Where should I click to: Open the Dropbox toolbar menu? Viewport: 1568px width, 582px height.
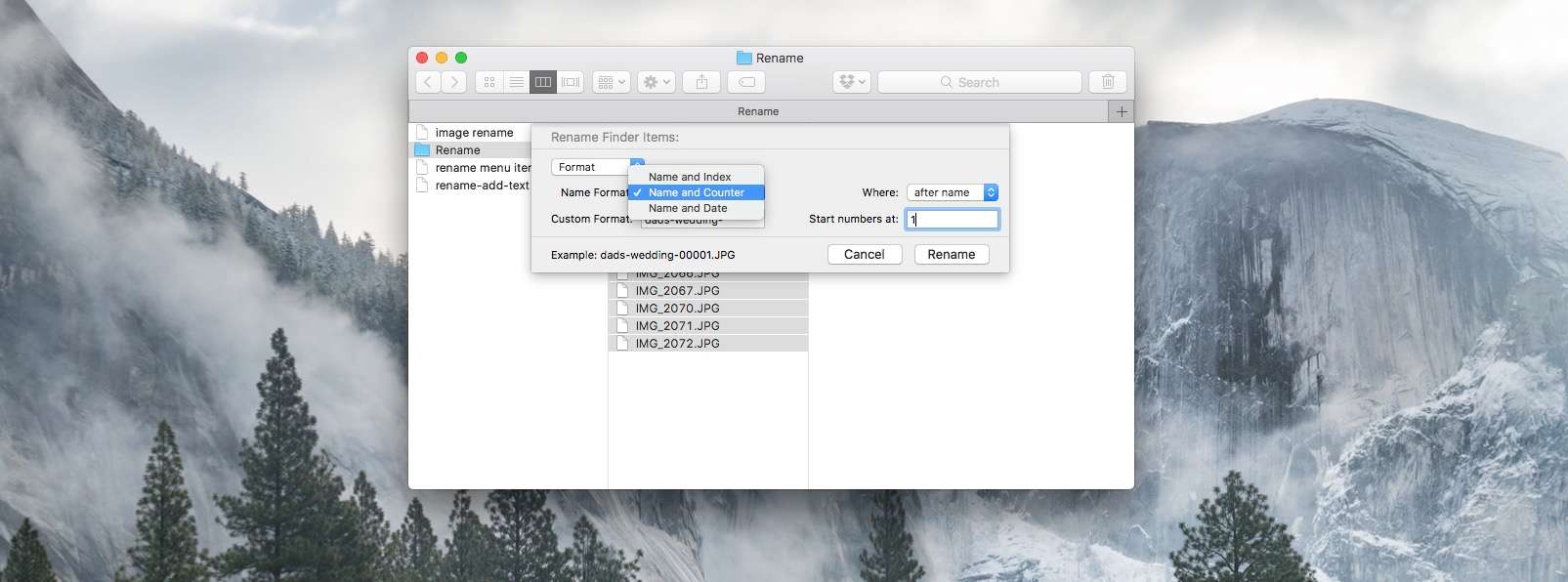tap(851, 83)
